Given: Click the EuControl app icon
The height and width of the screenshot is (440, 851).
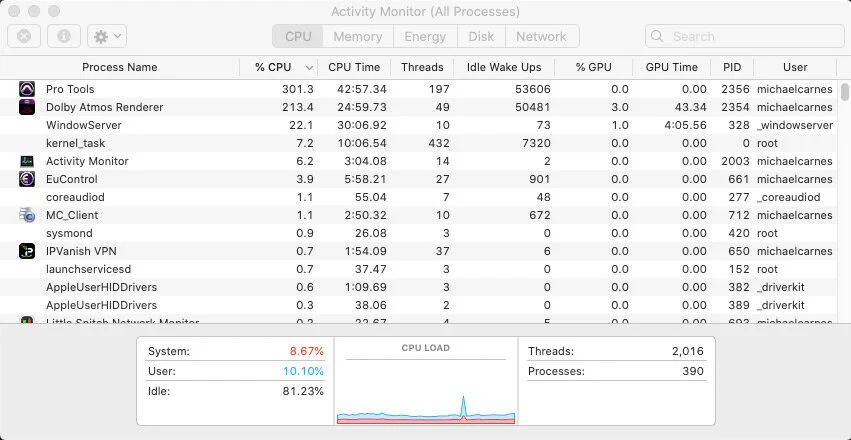Looking at the screenshot, I should [x=27, y=179].
